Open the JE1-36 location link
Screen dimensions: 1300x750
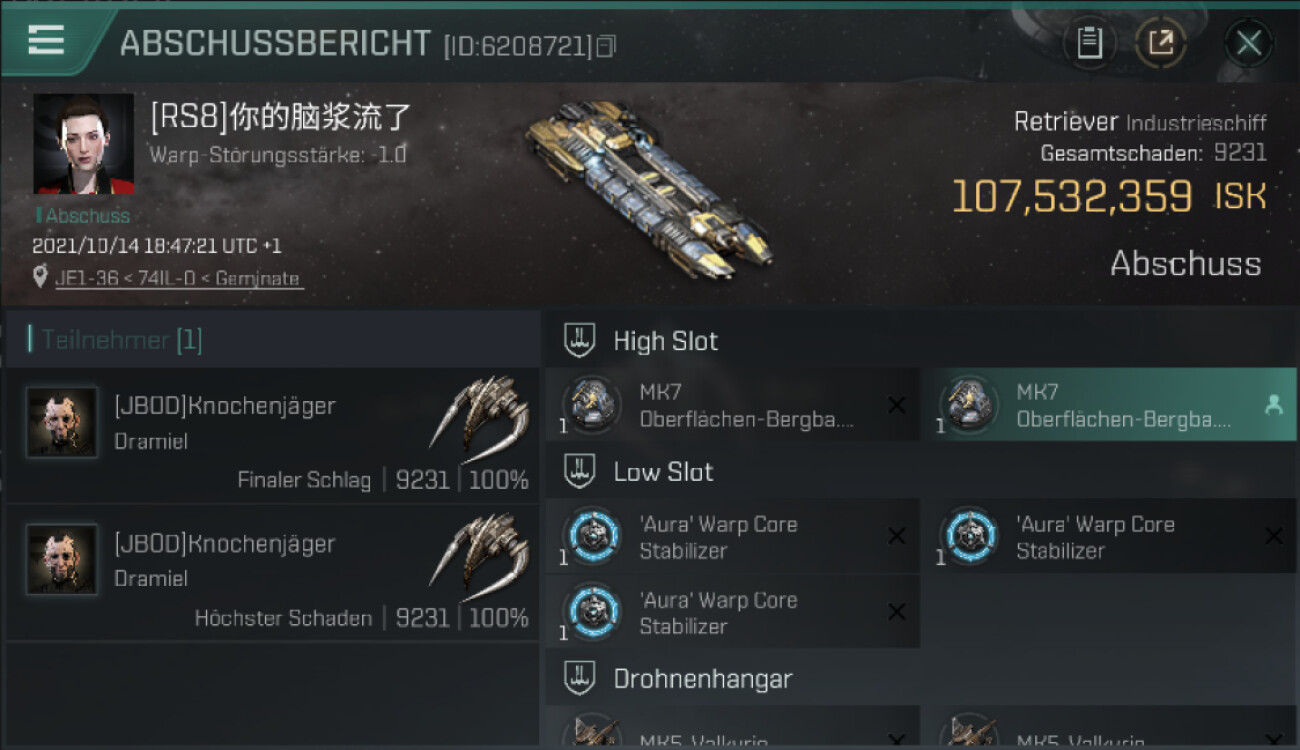(178, 279)
